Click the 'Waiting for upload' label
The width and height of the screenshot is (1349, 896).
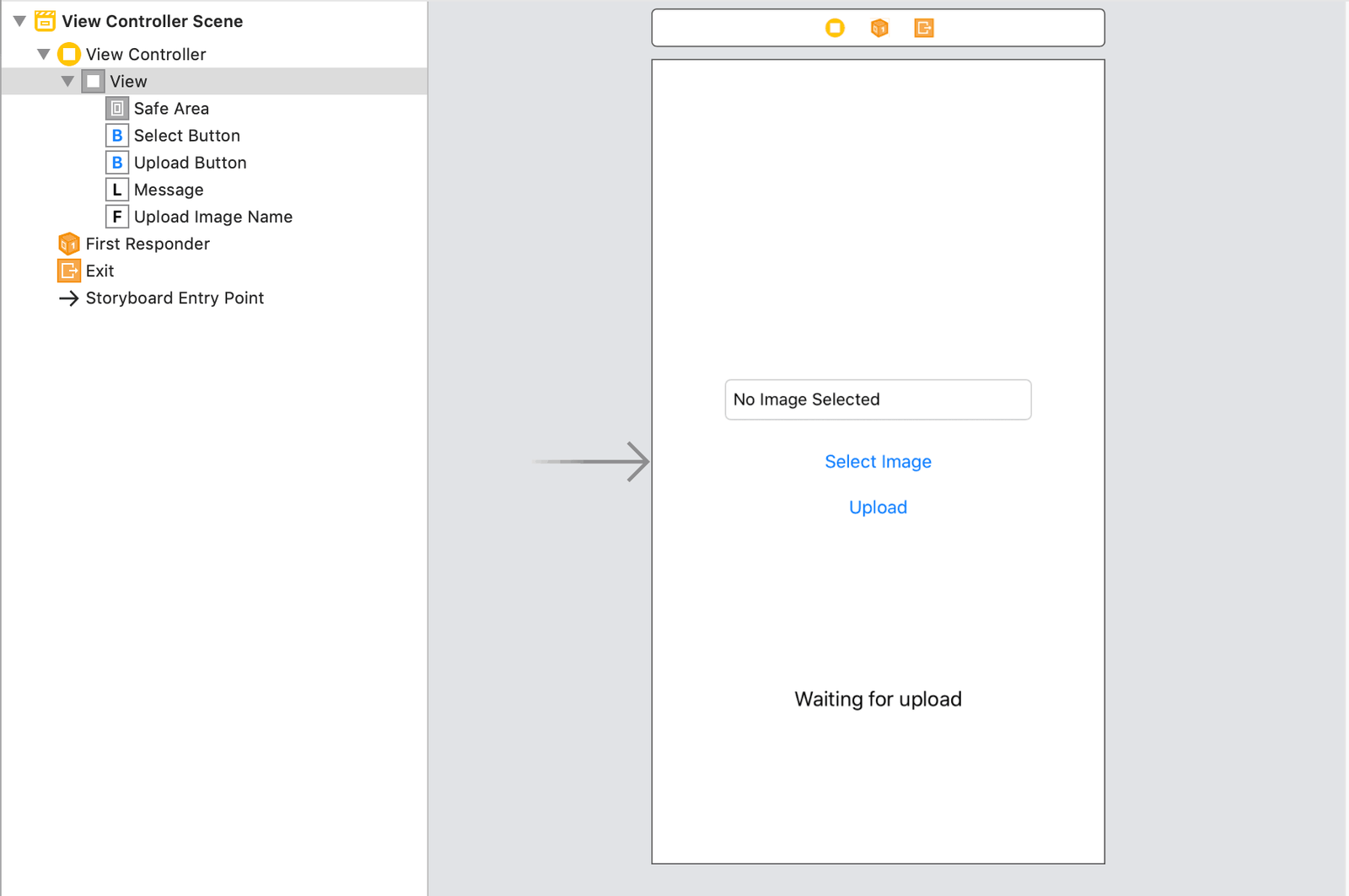pyautogui.click(x=878, y=699)
